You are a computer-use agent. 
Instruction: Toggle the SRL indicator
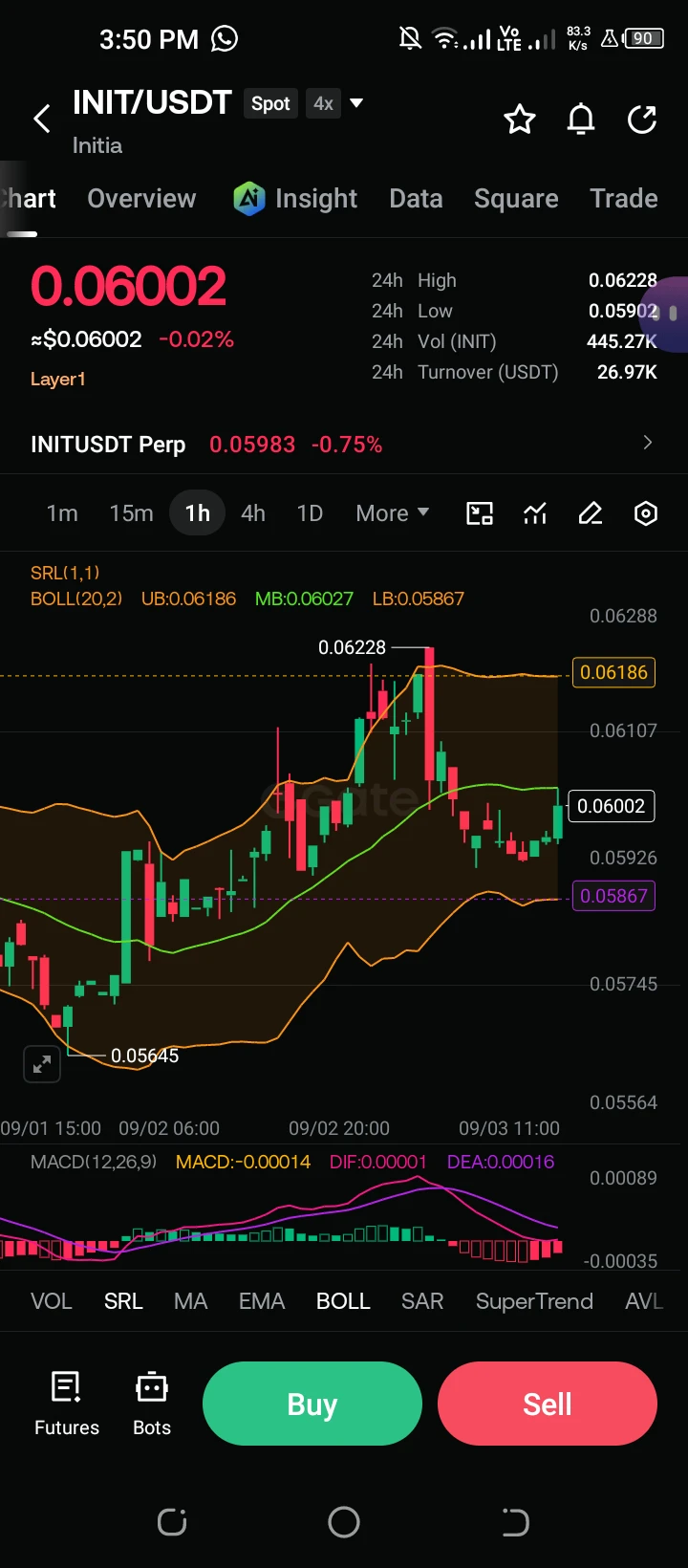click(x=123, y=1301)
